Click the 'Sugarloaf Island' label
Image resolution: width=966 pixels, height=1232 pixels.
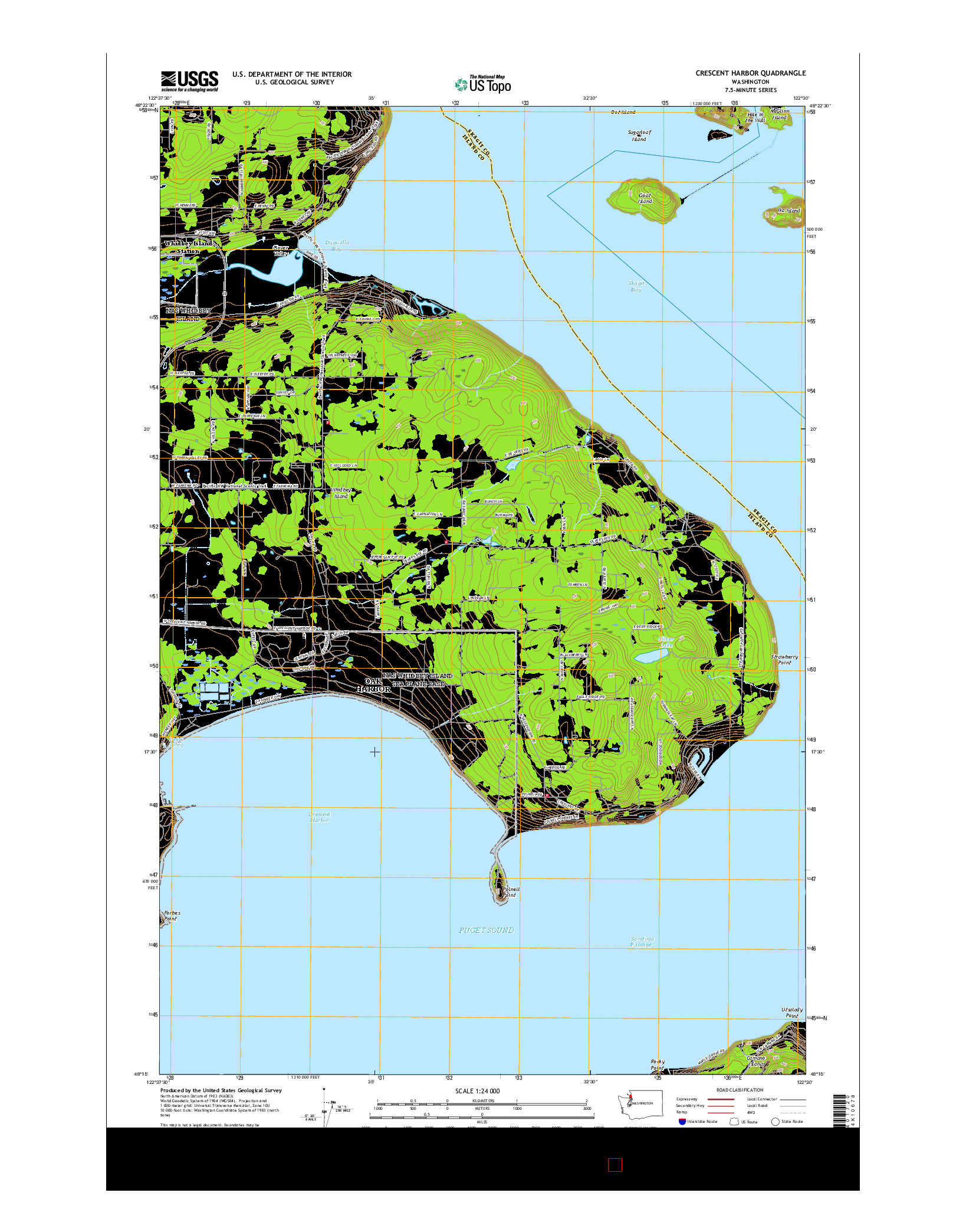[639, 136]
